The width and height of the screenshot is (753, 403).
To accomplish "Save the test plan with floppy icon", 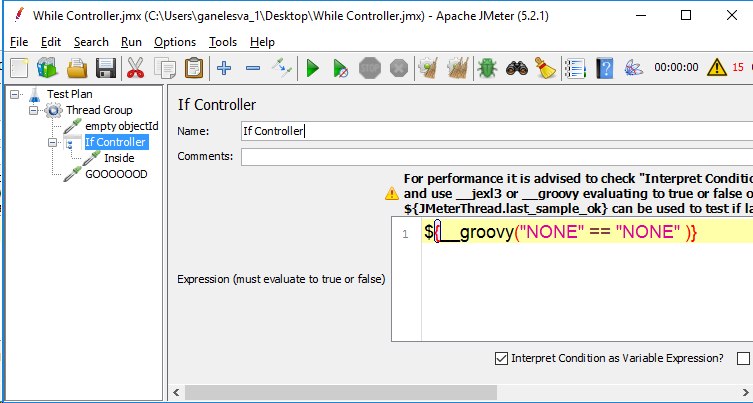I will coord(106,68).
